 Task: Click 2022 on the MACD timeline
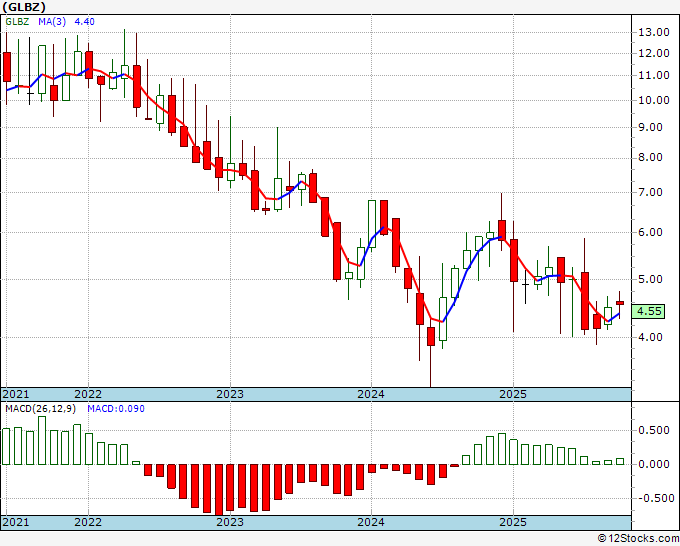(x=88, y=522)
